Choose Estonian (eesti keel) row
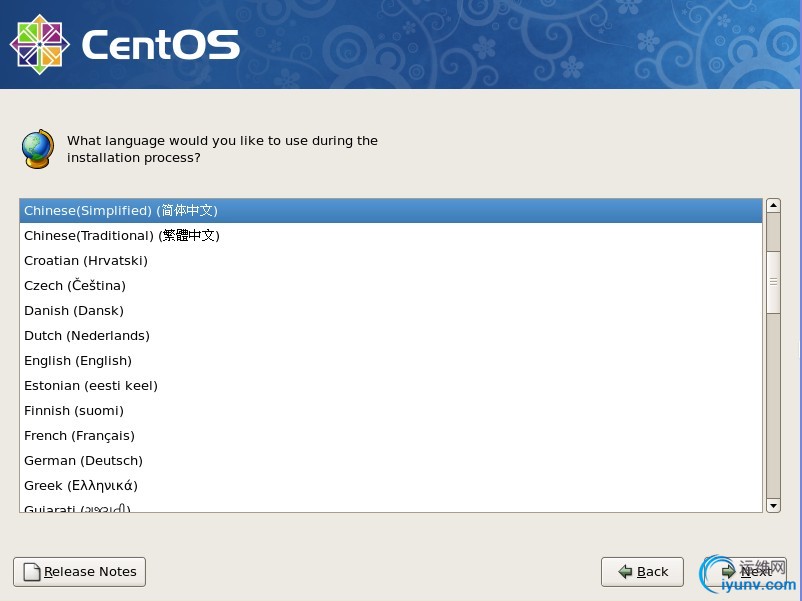The height and width of the screenshot is (601, 802). (391, 386)
